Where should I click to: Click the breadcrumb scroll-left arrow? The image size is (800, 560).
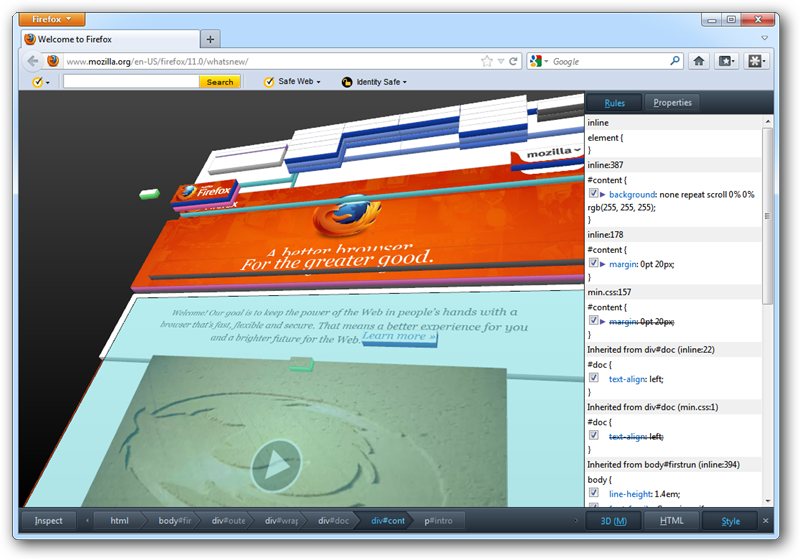click(x=87, y=521)
